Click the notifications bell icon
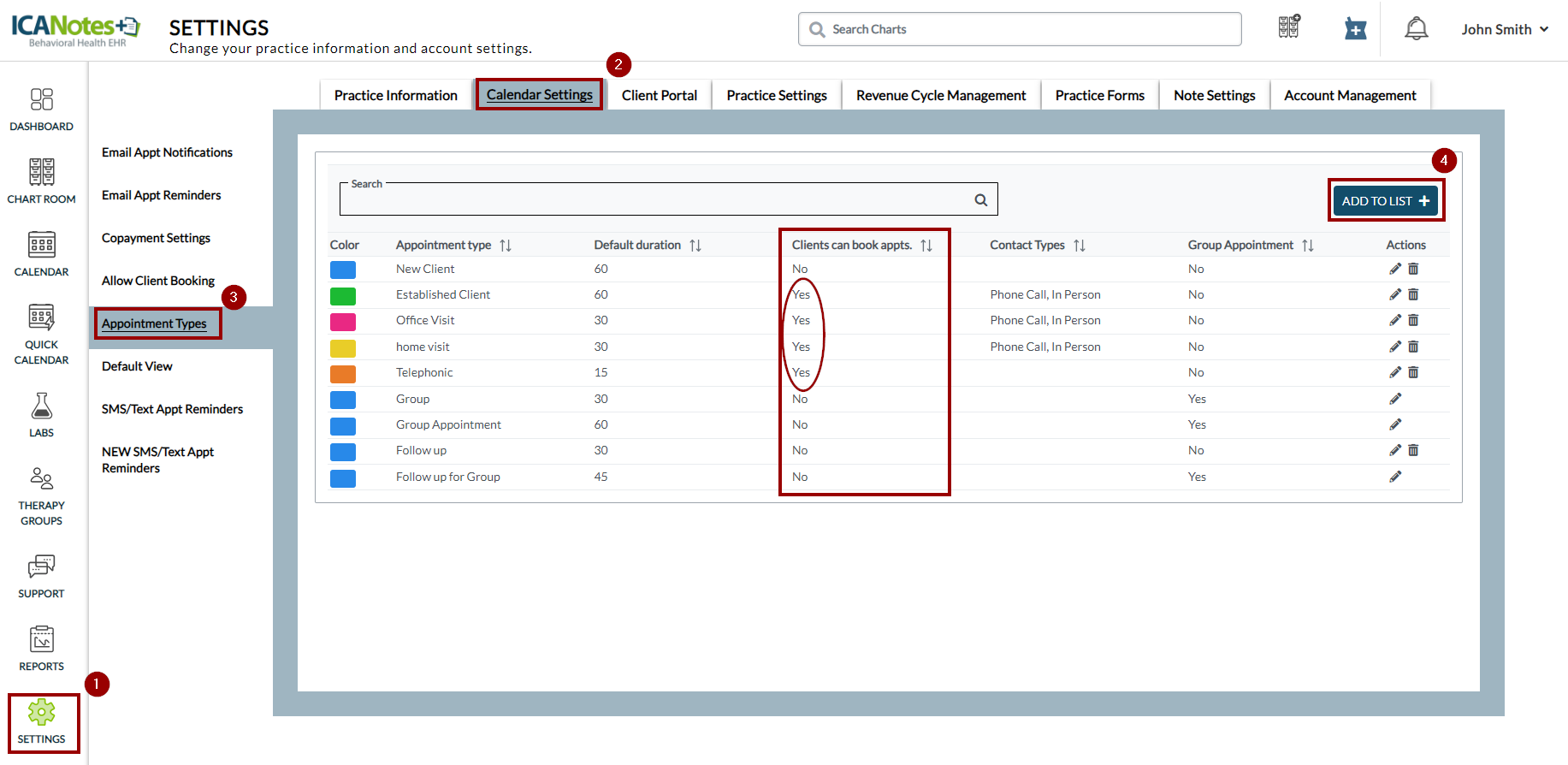This screenshot has width=1568, height=765. coord(1416,29)
